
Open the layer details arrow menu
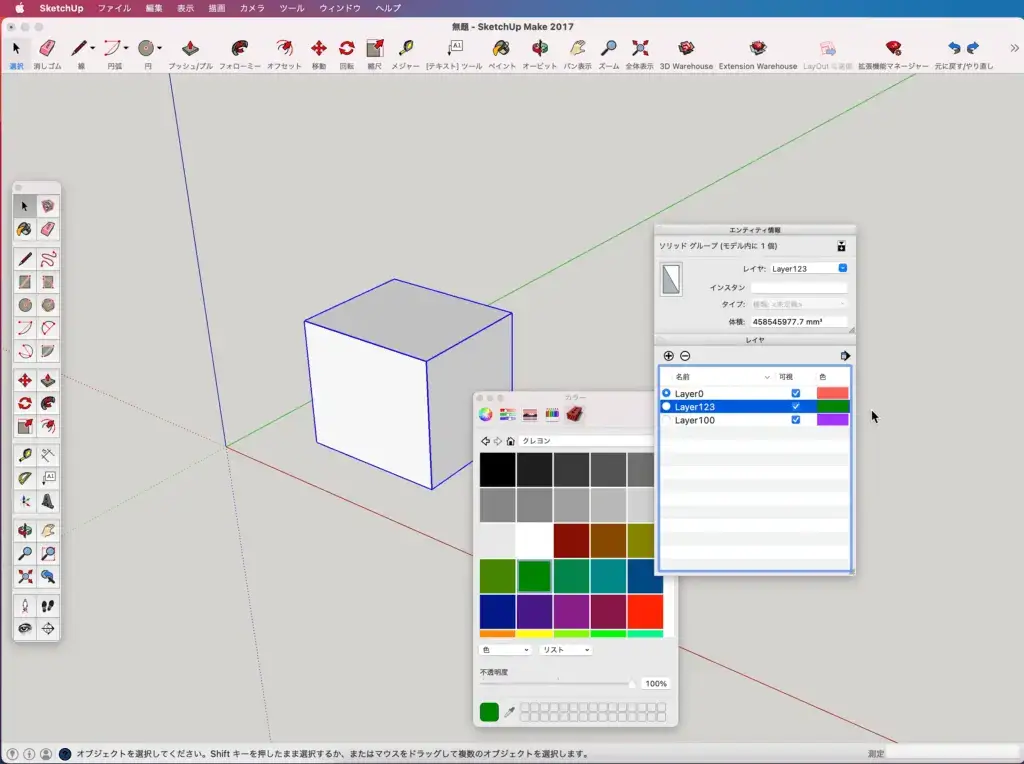pos(845,356)
